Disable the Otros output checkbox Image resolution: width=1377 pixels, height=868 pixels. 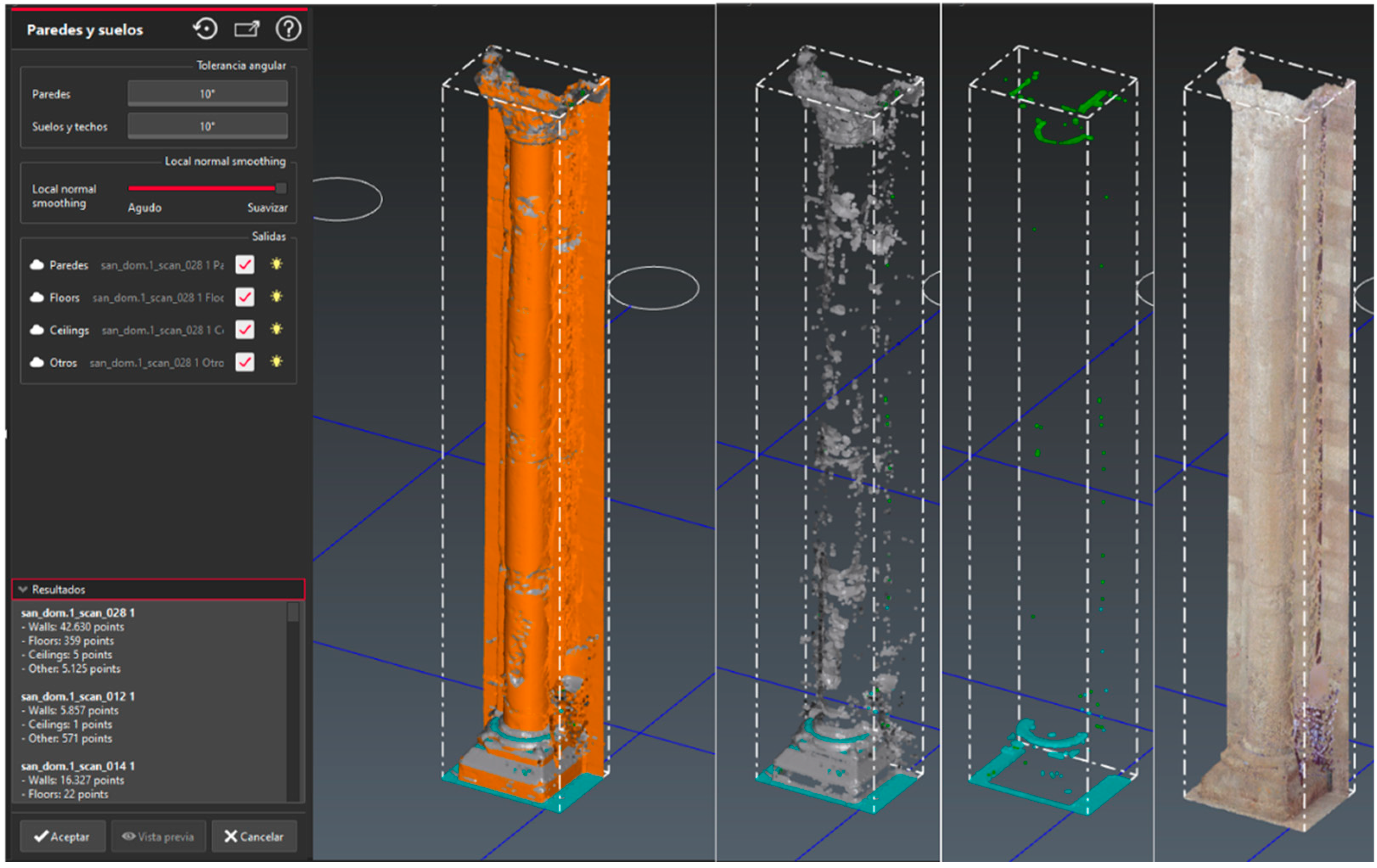point(245,363)
